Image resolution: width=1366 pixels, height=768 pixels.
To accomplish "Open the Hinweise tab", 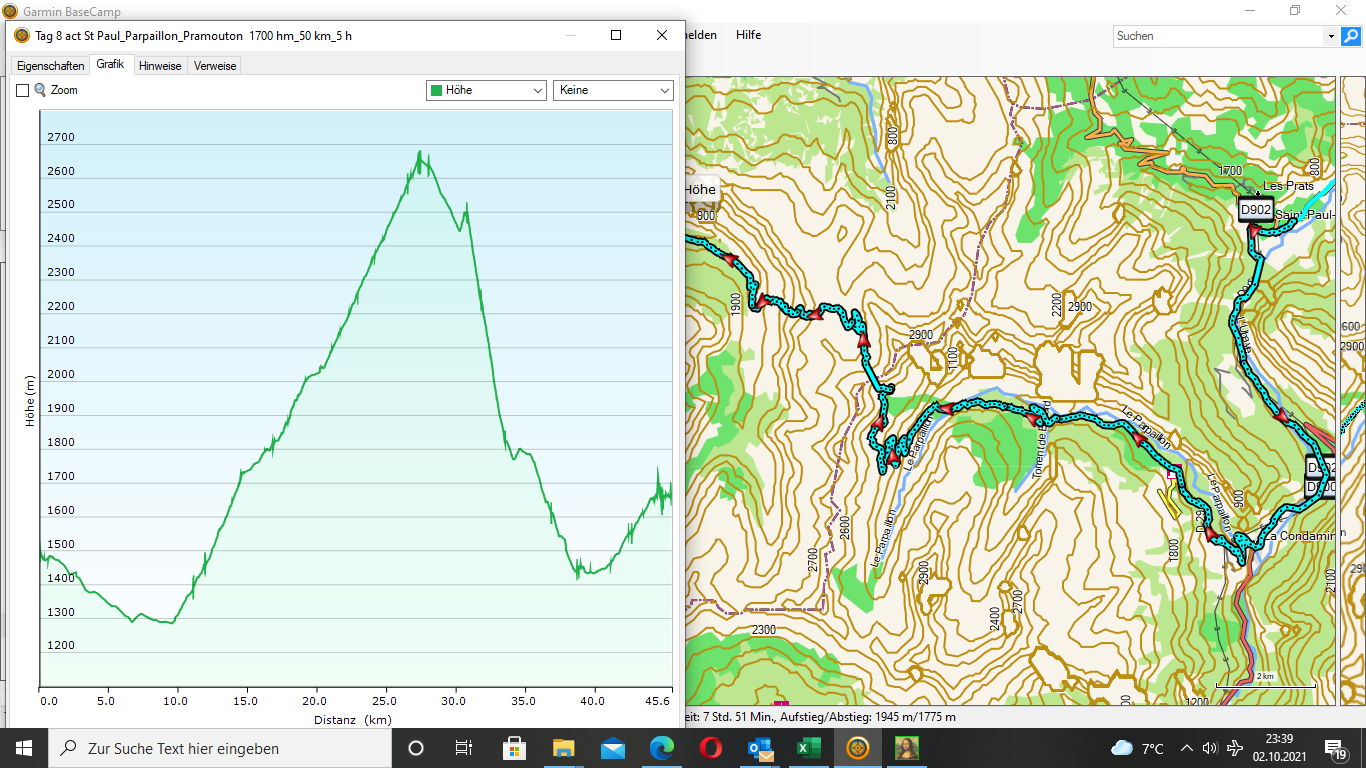I will [x=160, y=66].
